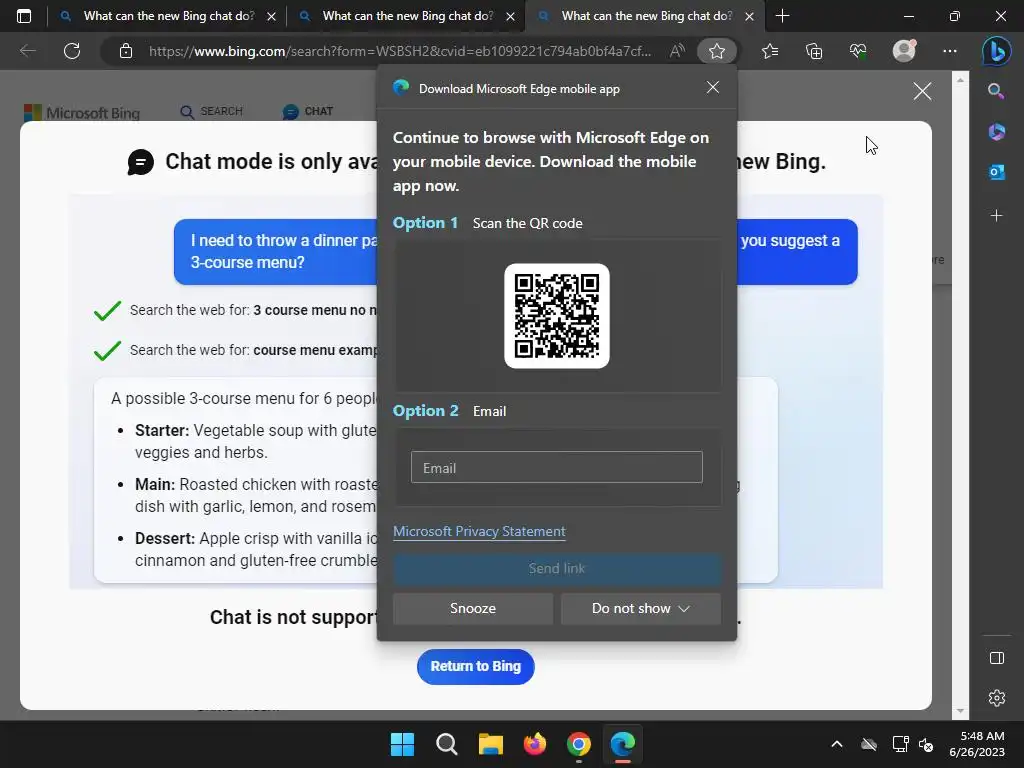
Task: Open Settings and more ellipsis menu
Action: tap(950, 51)
